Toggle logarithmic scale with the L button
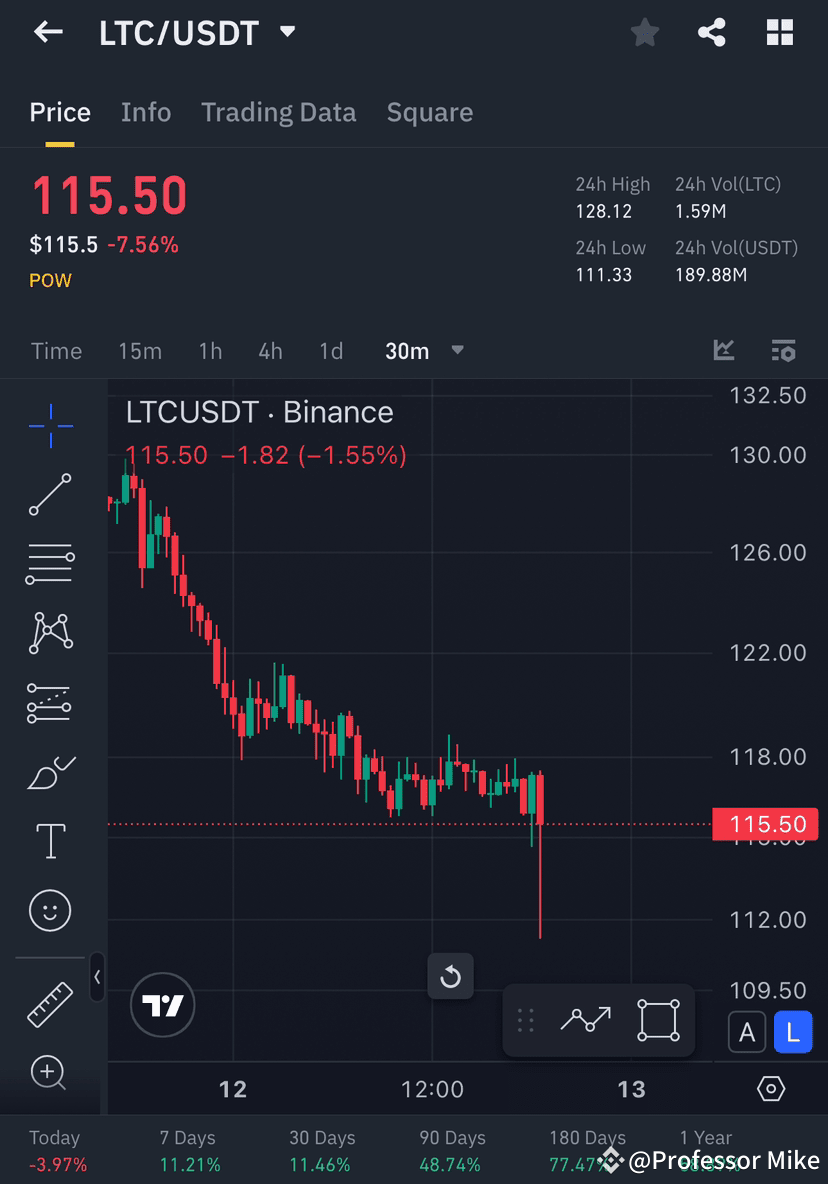Viewport: 828px width, 1184px height. tap(793, 1032)
